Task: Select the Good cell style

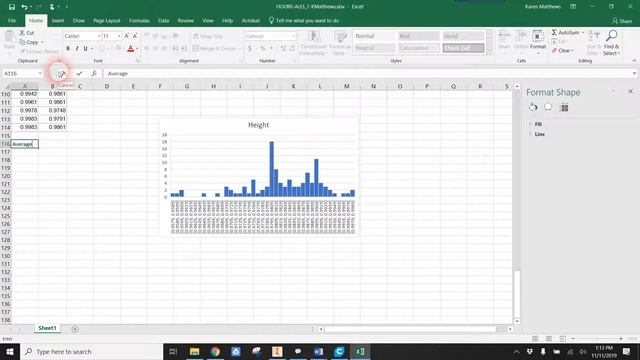Action: 463,36
